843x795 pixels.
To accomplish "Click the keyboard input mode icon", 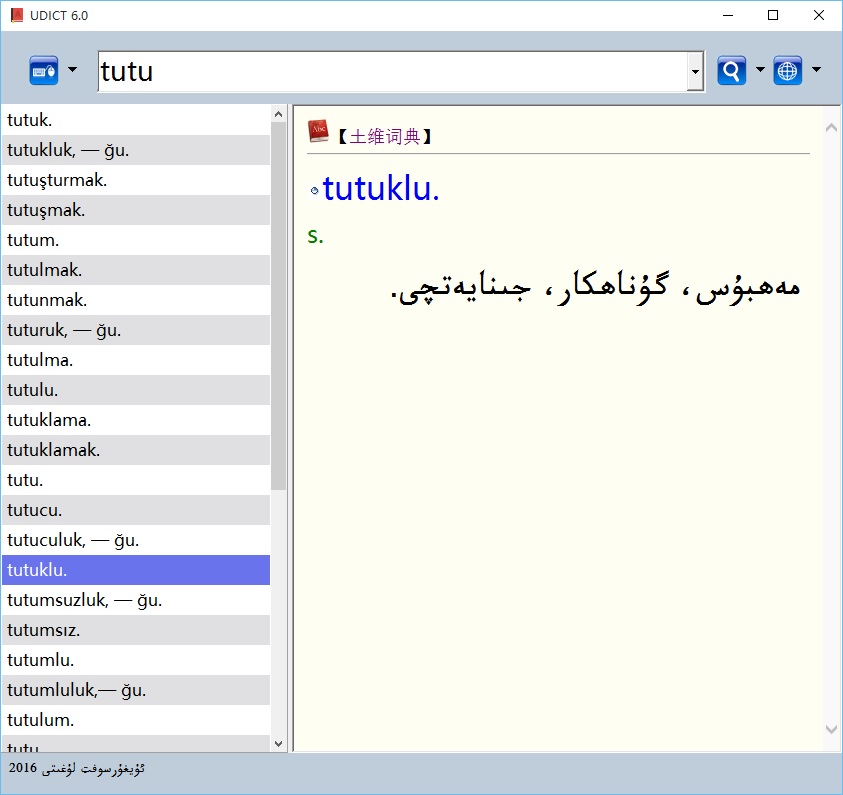I will click(44, 71).
